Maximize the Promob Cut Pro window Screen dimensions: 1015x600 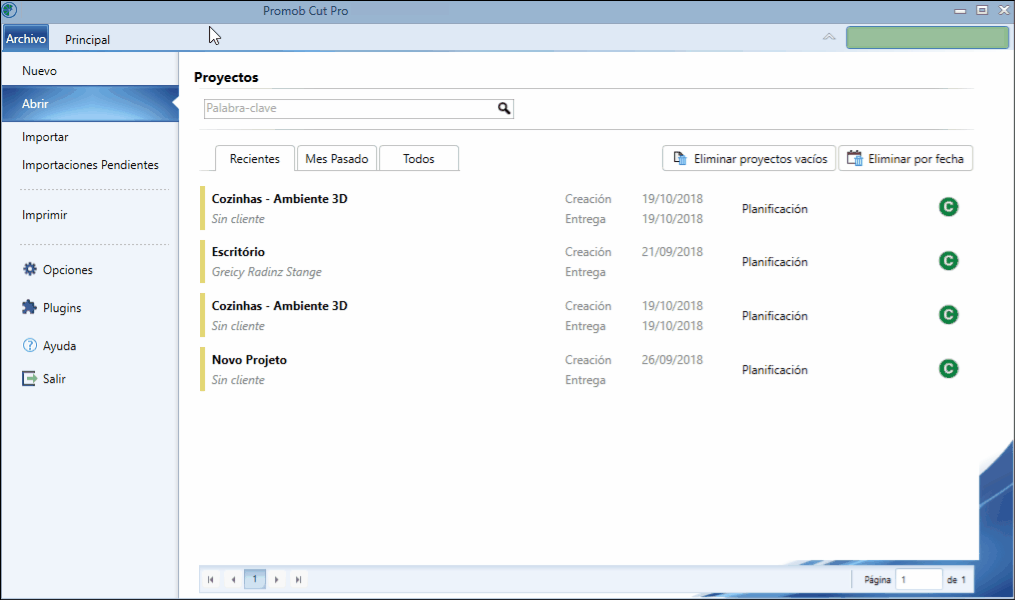[x=982, y=10]
